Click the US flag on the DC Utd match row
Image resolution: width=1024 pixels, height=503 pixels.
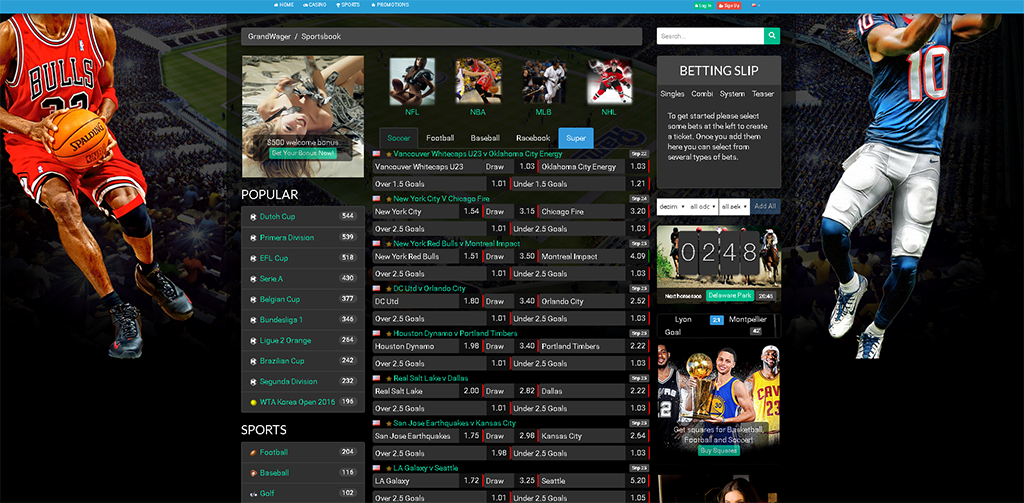pyautogui.click(x=377, y=288)
